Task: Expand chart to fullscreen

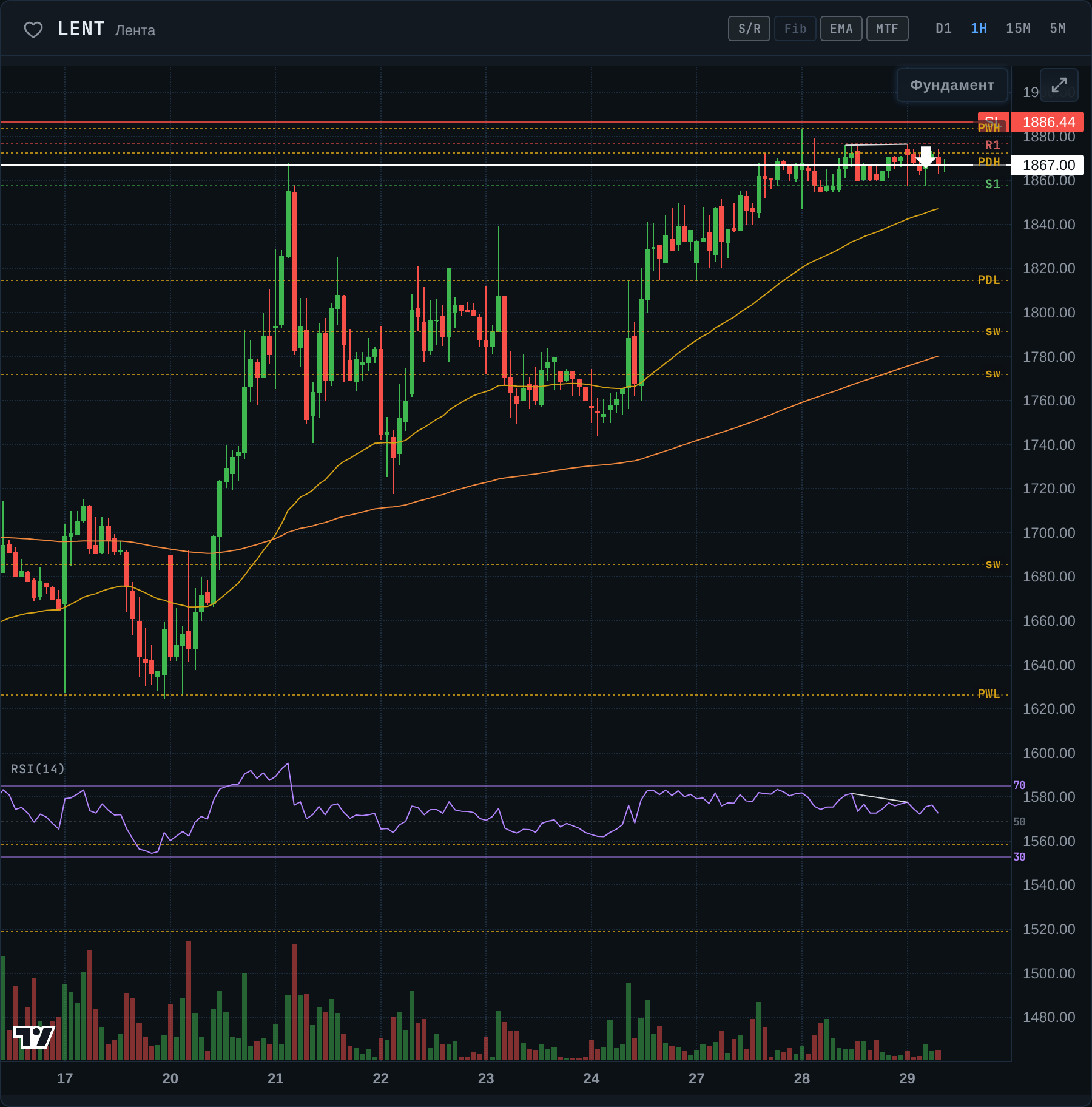Action: tap(1059, 85)
